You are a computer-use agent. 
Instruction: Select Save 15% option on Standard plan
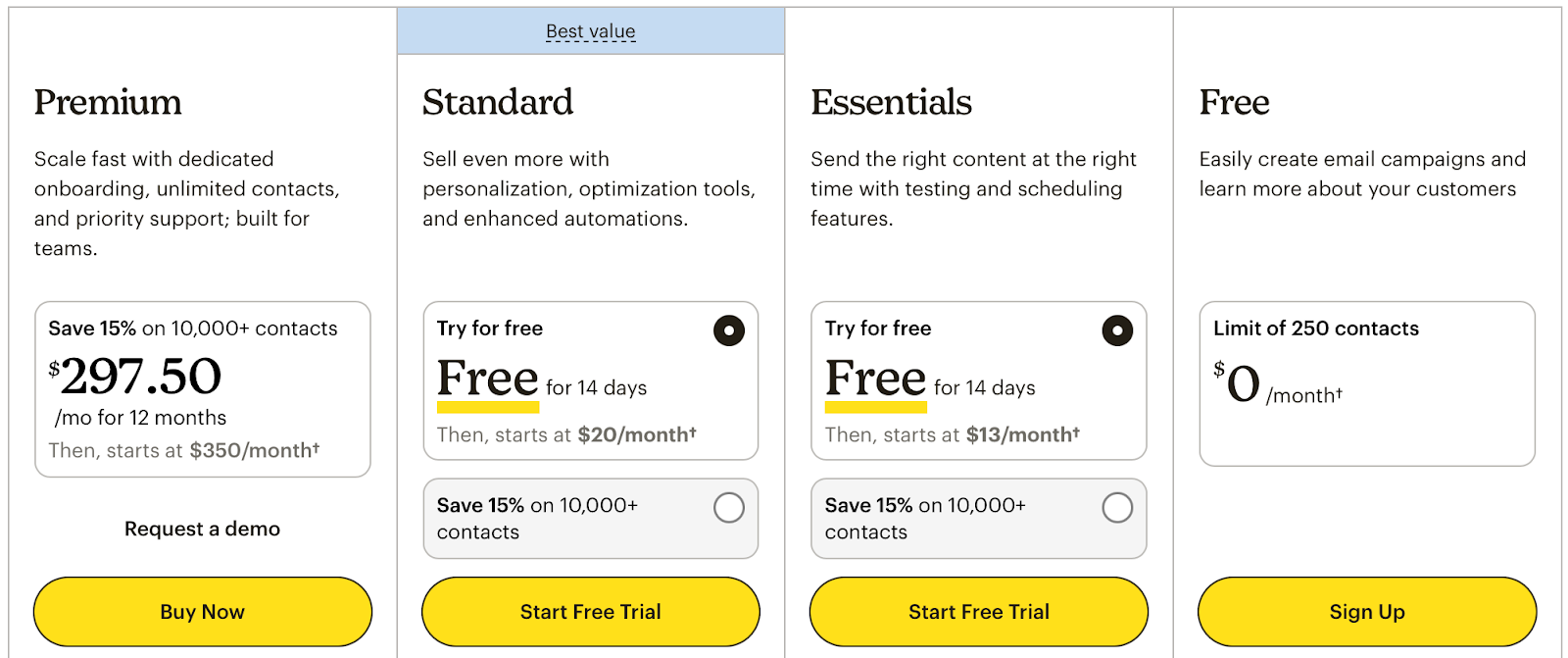point(728,507)
